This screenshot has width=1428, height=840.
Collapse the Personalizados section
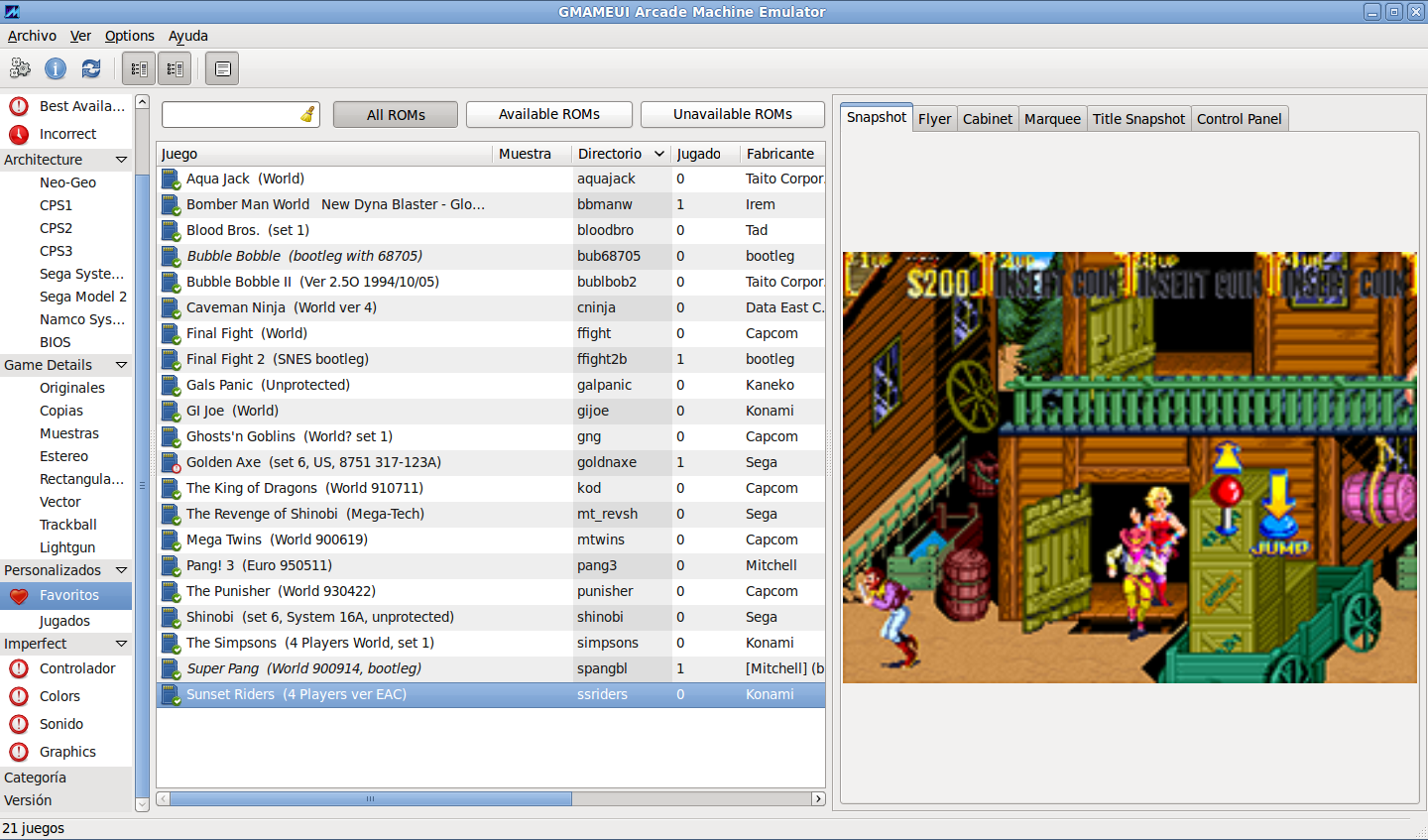coord(121,570)
